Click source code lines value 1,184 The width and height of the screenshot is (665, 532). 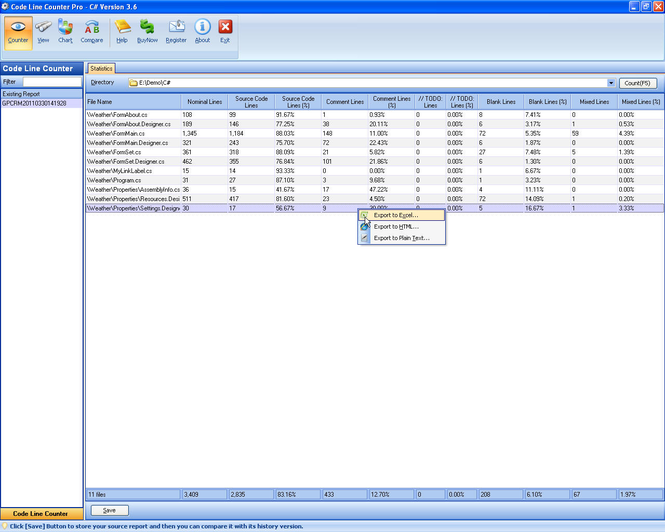pos(236,133)
